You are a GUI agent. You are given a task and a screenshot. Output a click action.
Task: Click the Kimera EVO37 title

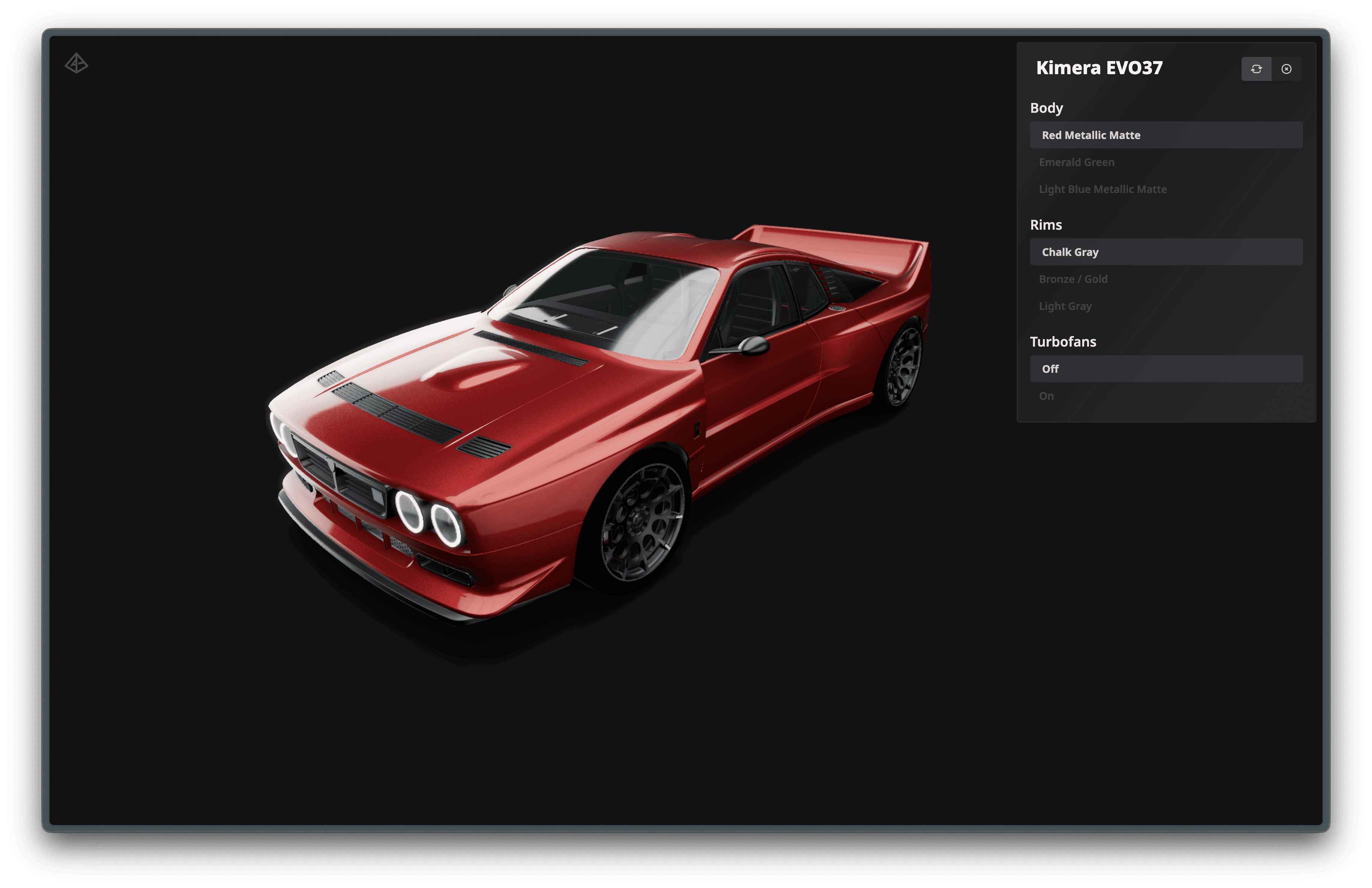pyautogui.click(x=1099, y=68)
